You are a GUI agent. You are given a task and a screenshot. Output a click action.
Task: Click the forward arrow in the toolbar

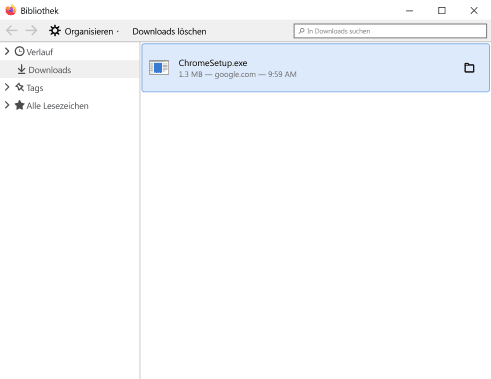(x=32, y=31)
